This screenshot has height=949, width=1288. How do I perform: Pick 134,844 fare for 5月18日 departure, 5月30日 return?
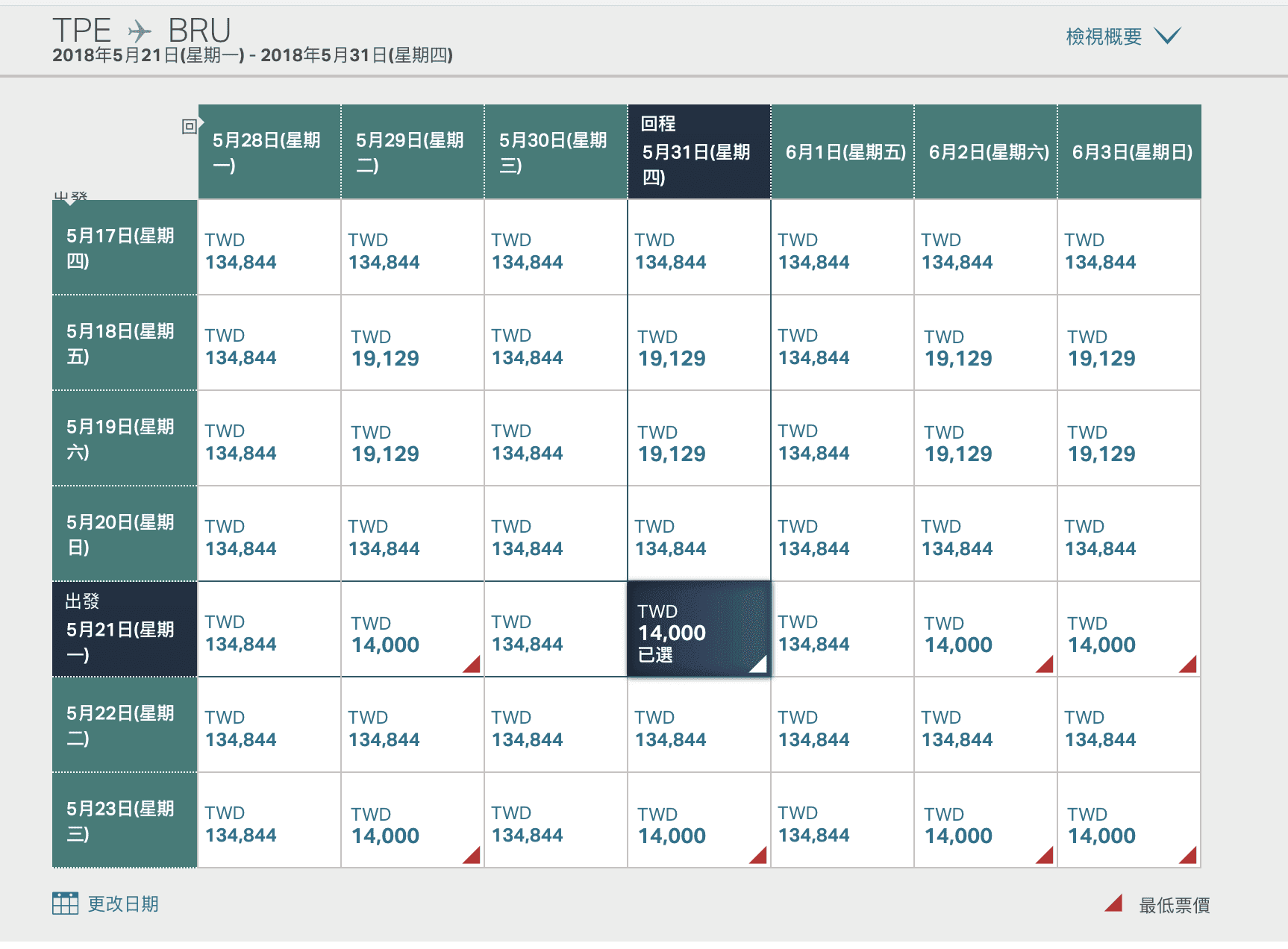click(556, 343)
